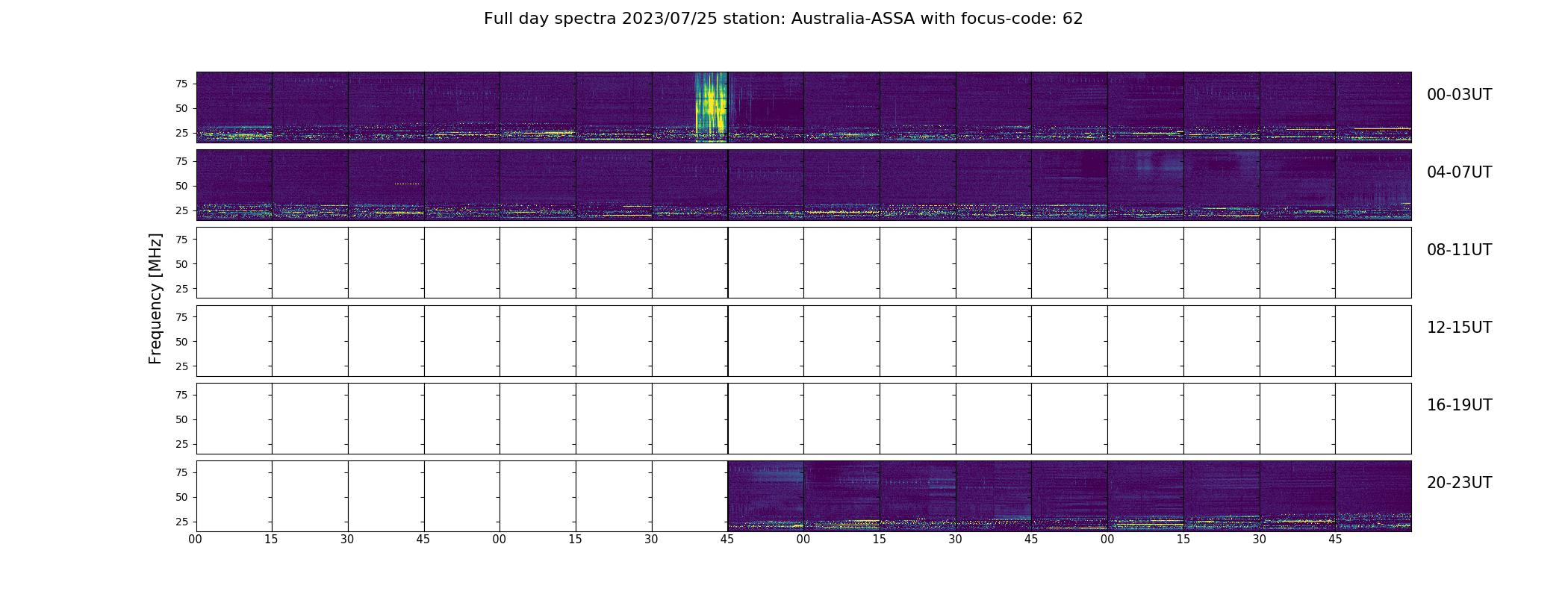Click the '20-23UT' row label
1568x597 pixels.
[1459, 483]
